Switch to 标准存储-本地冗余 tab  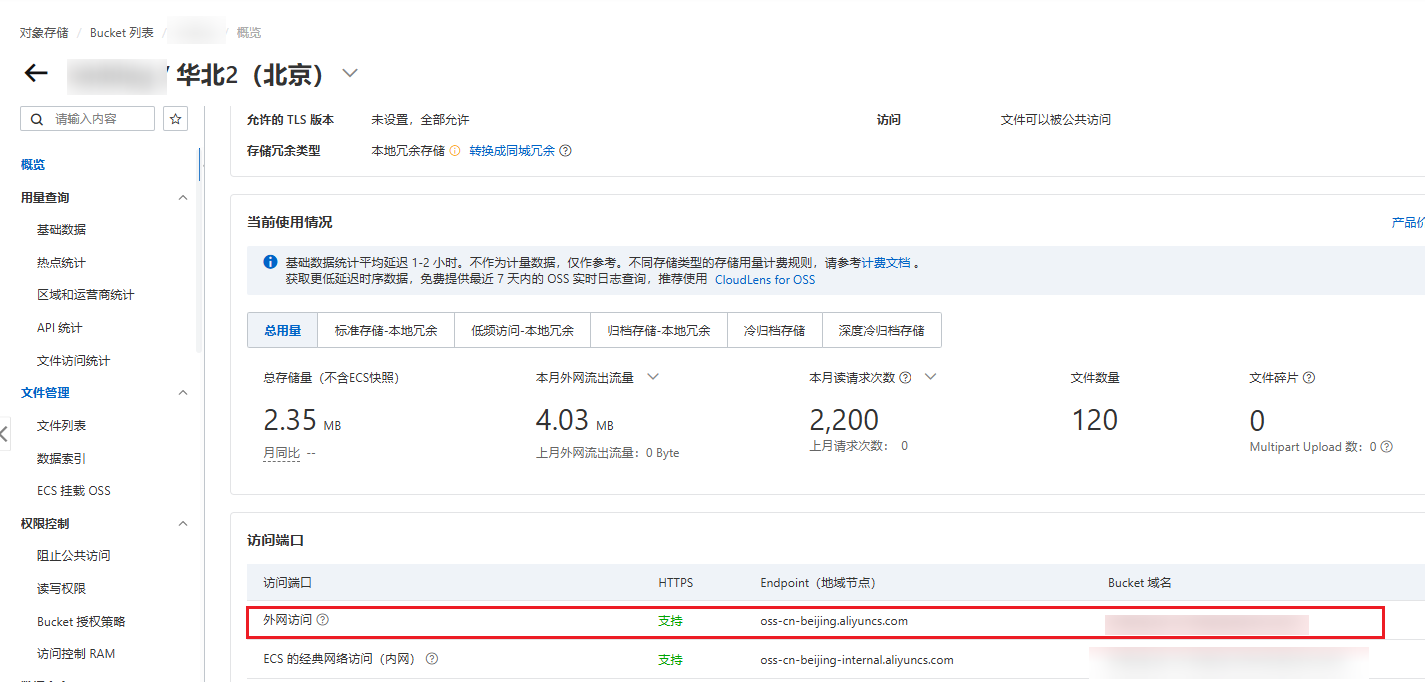(386, 330)
